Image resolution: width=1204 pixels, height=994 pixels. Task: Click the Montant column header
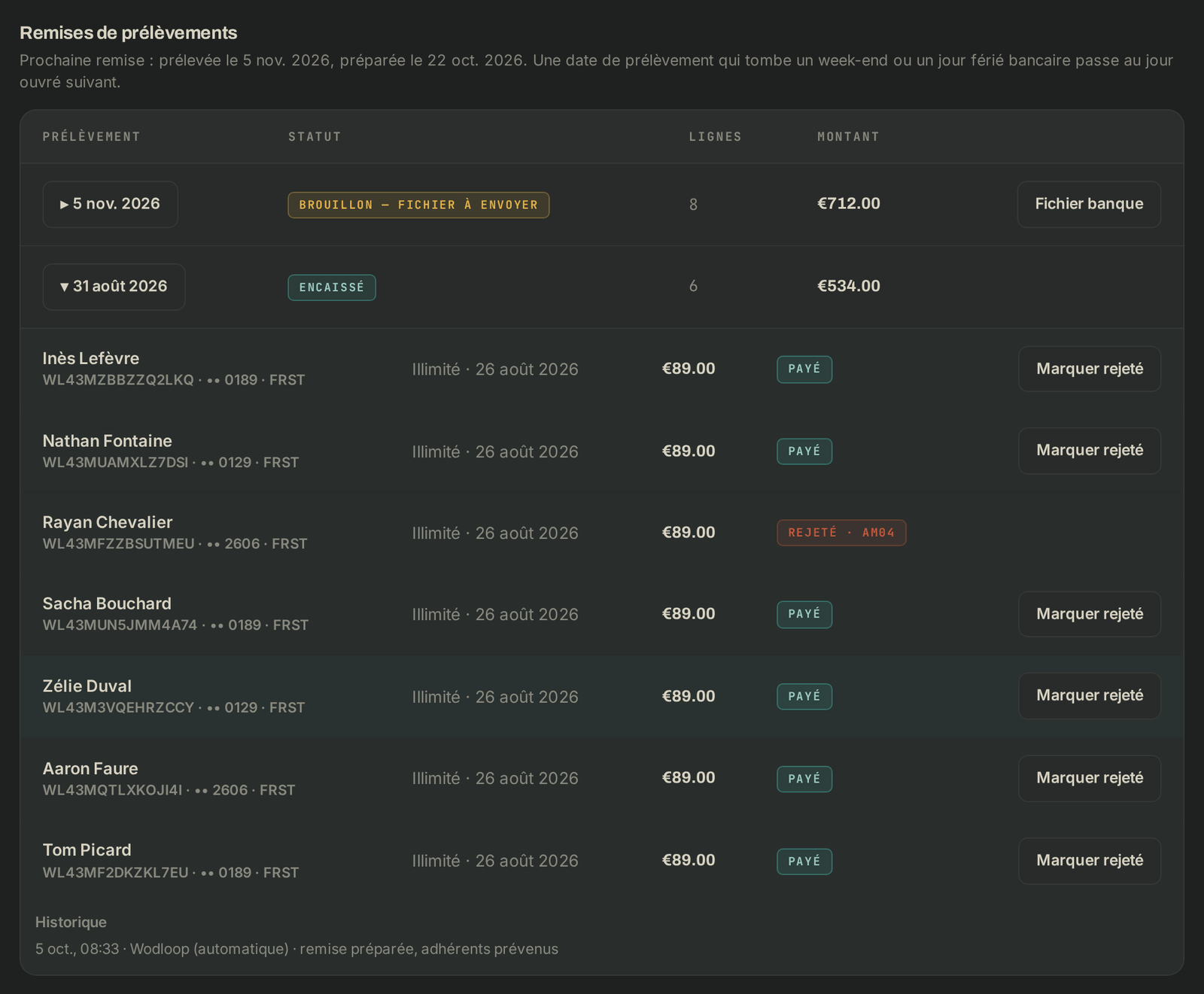pos(848,137)
